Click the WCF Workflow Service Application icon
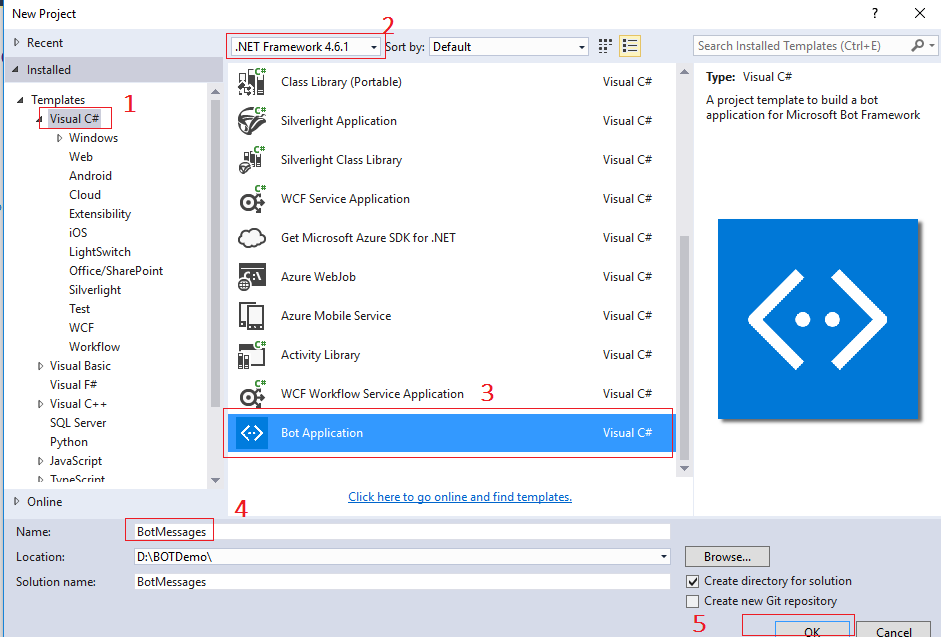941x637 pixels. (x=252, y=394)
